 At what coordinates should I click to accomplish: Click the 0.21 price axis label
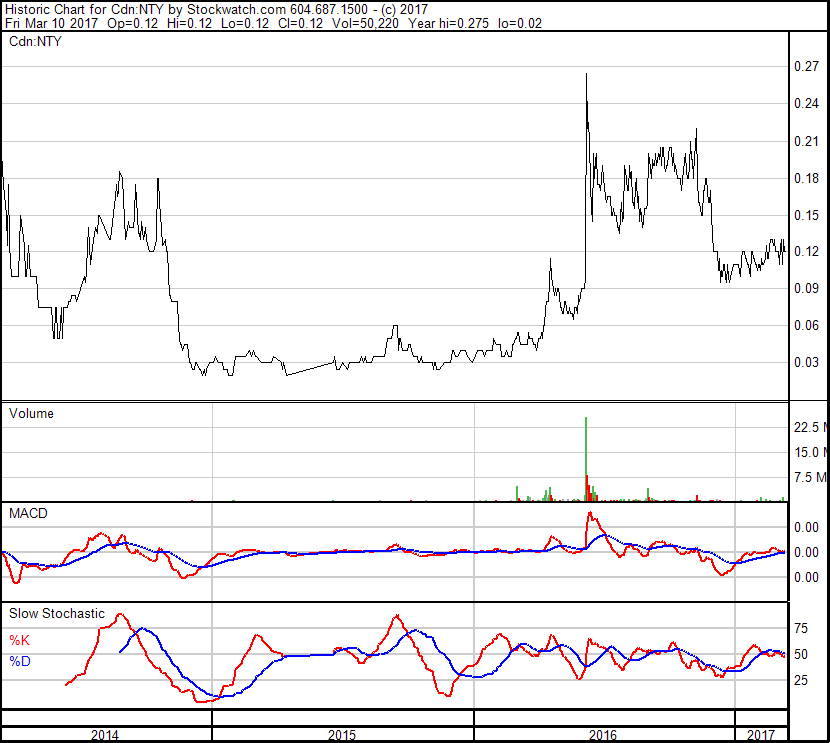coord(806,141)
